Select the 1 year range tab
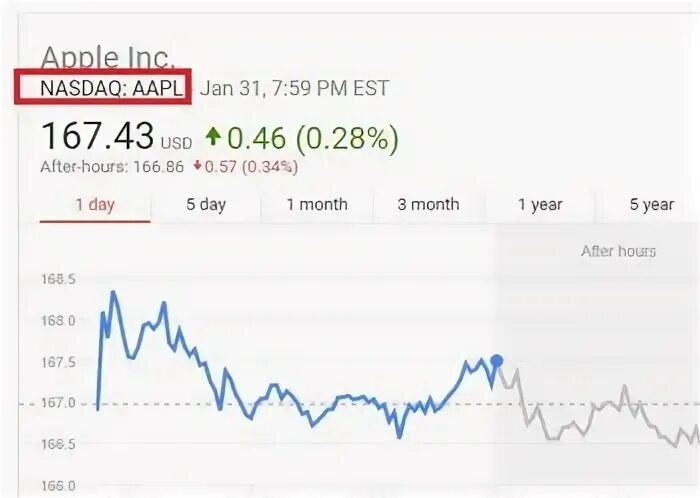The height and width of the screenshot is (498, 700). [540, 205]
